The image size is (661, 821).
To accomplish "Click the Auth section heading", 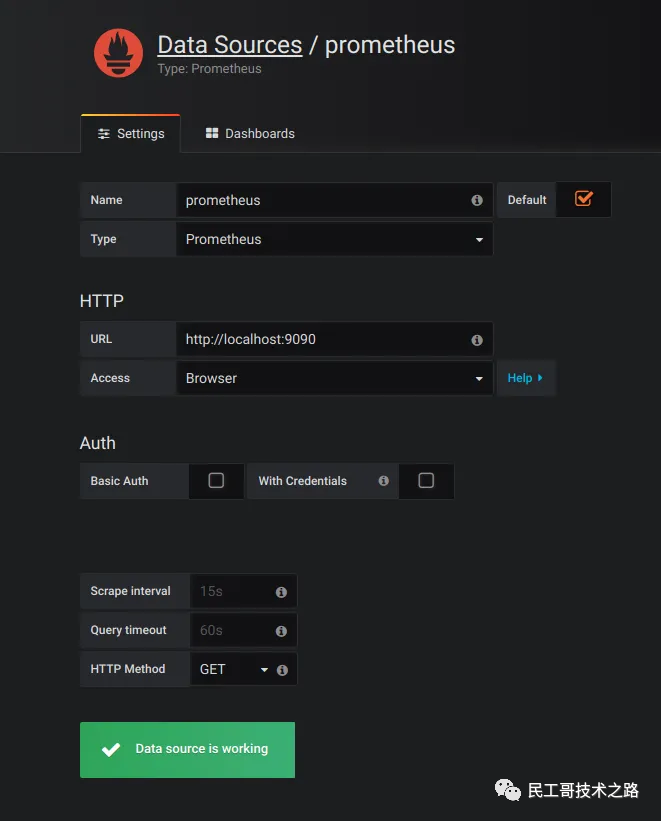I will tap(97, 443).
